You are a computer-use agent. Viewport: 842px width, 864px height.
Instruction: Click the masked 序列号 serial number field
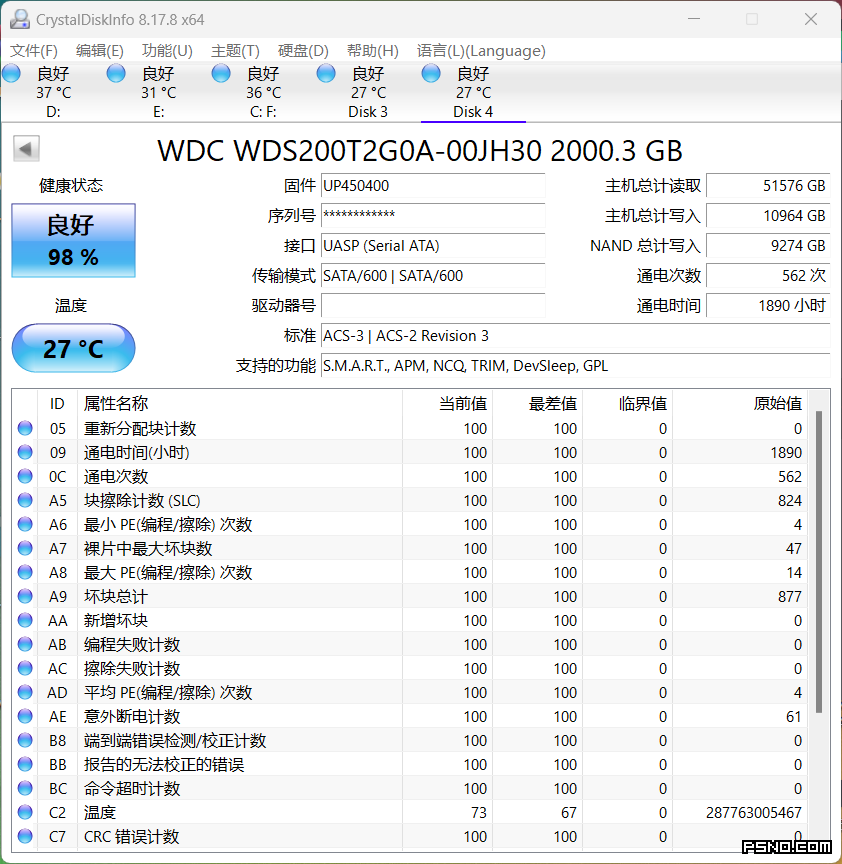coord(433,215)
